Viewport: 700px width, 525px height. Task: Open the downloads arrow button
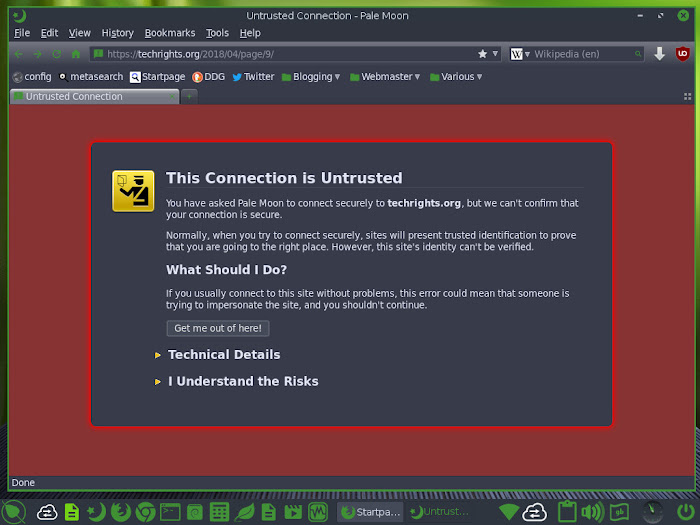[659, 54]
